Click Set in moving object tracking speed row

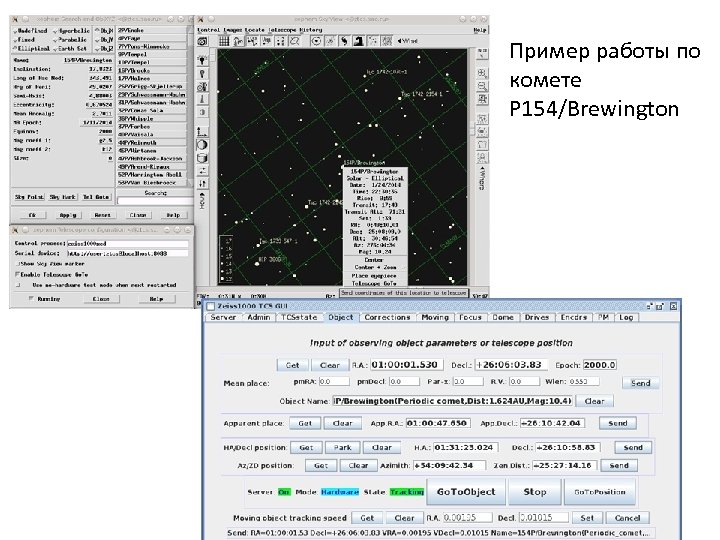[x=587, y=518]
